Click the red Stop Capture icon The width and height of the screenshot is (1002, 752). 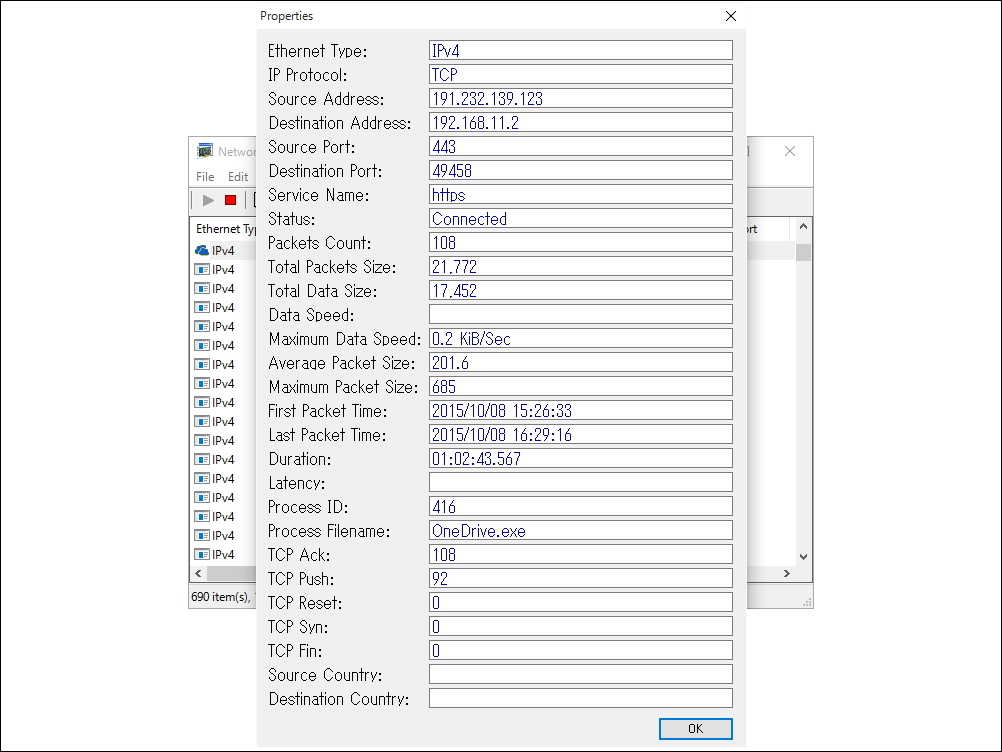click(230, 200)
